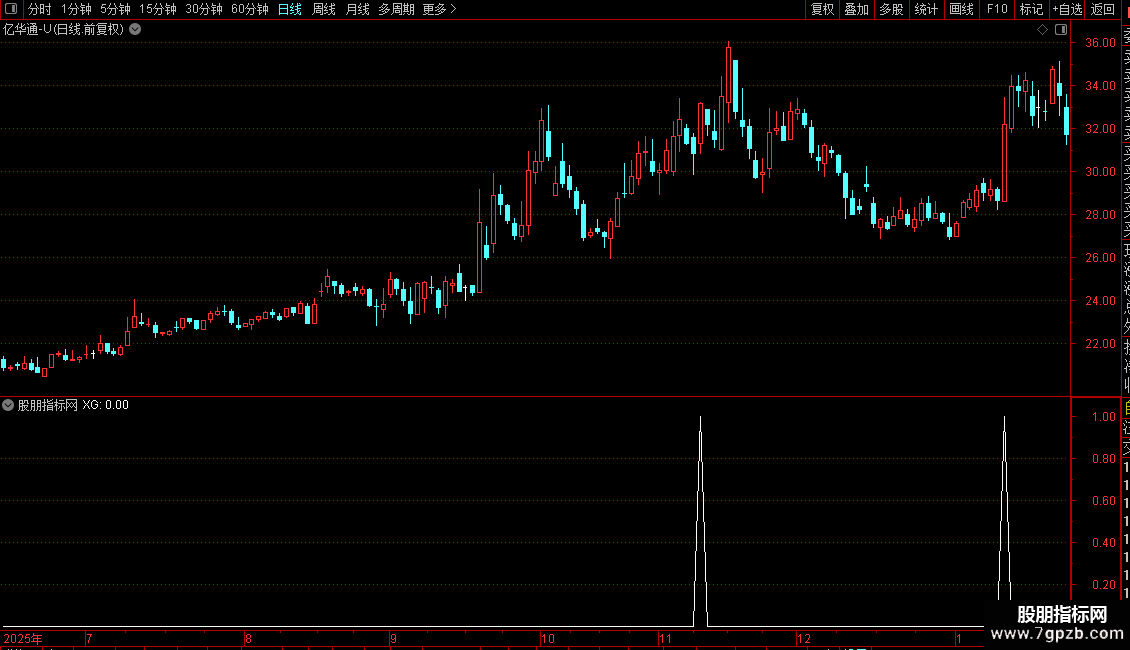Click the 叠加 overlay button

[857, 9]
